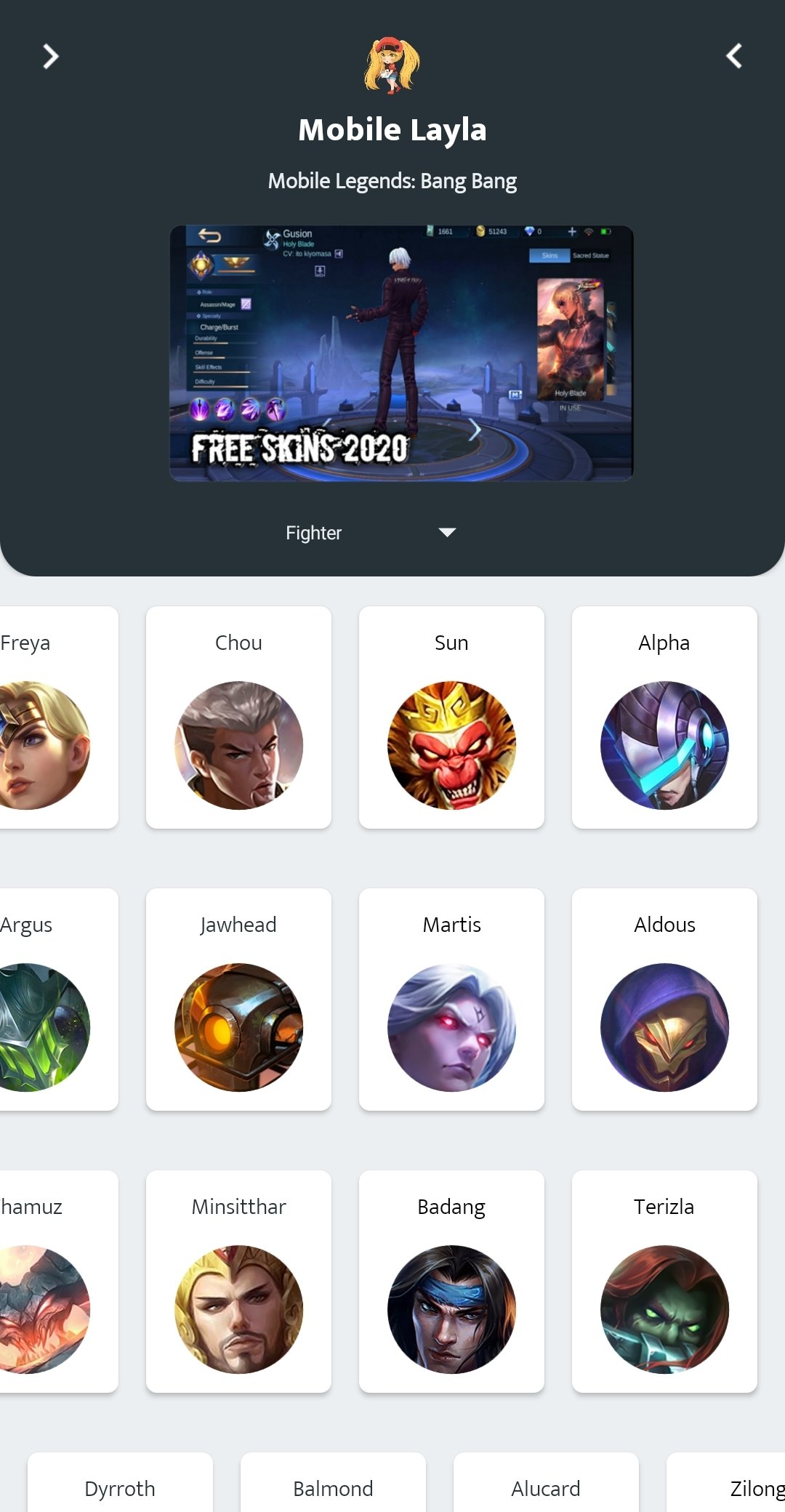Choose the Alpha hero avatar
785x1512 pixels.
664,745
